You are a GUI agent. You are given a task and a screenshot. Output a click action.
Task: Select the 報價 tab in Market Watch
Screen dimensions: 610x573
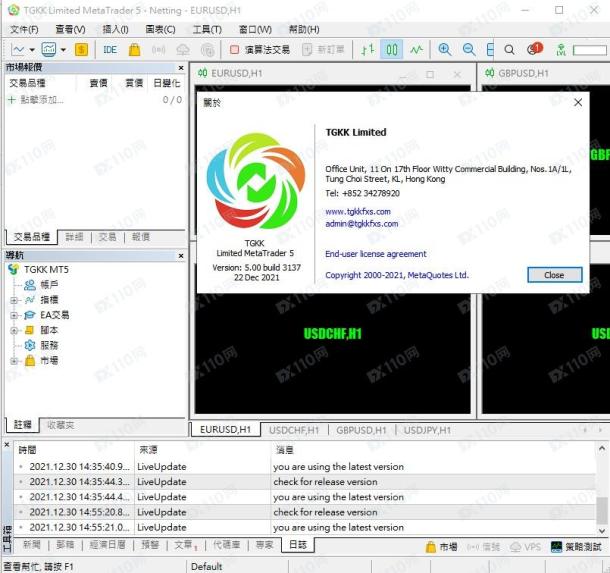[x=140, y=237]
